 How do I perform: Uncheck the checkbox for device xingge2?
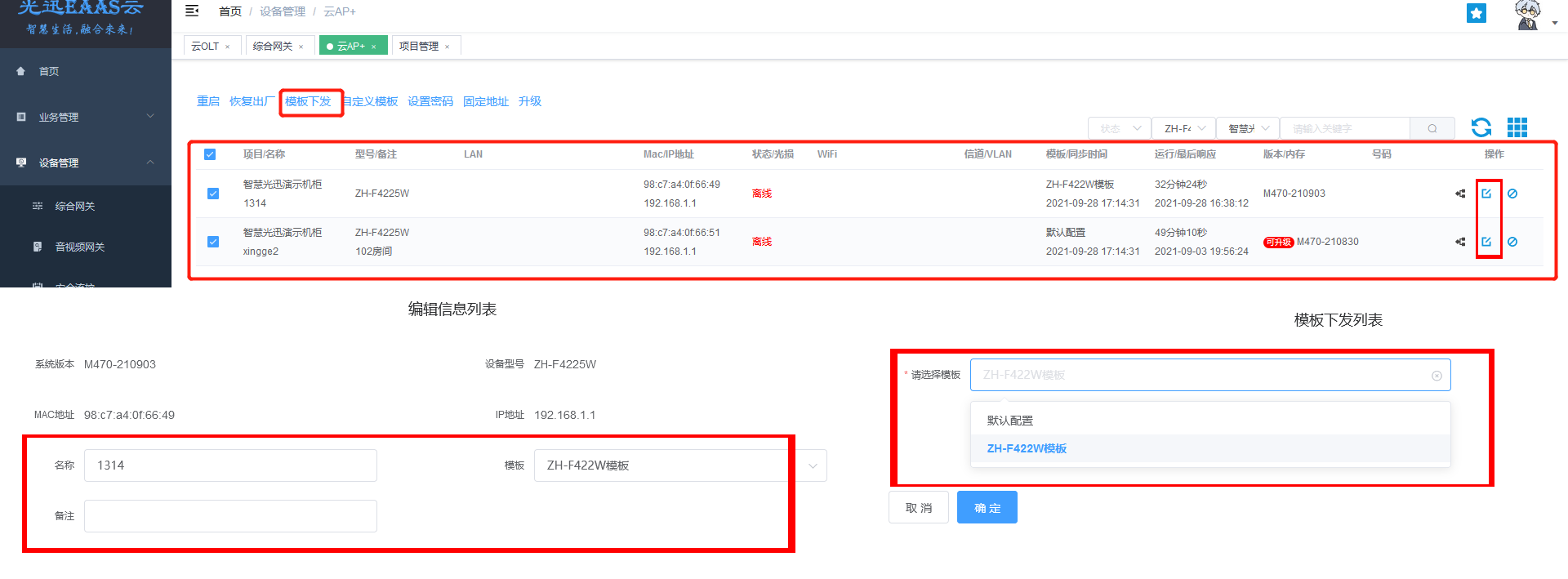click(x=213, y=242)
